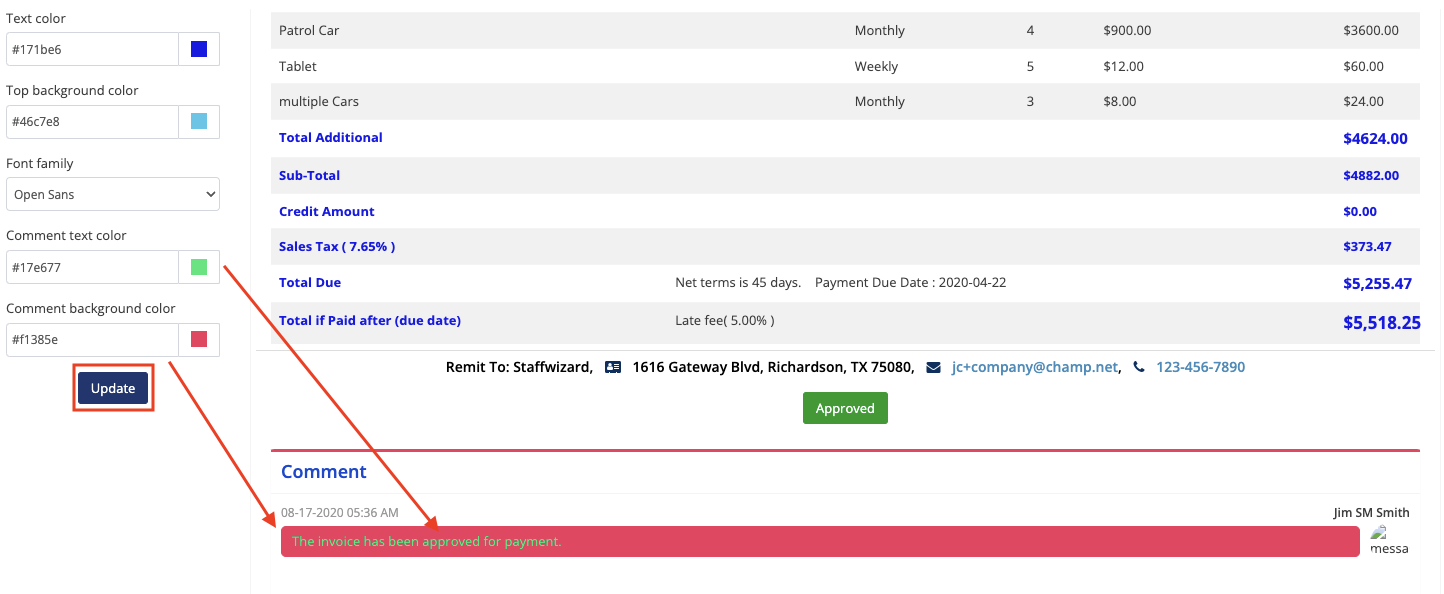1444x594 pixels.
Task: Click the Comment background color hex field
Action: tap(92, 340)
